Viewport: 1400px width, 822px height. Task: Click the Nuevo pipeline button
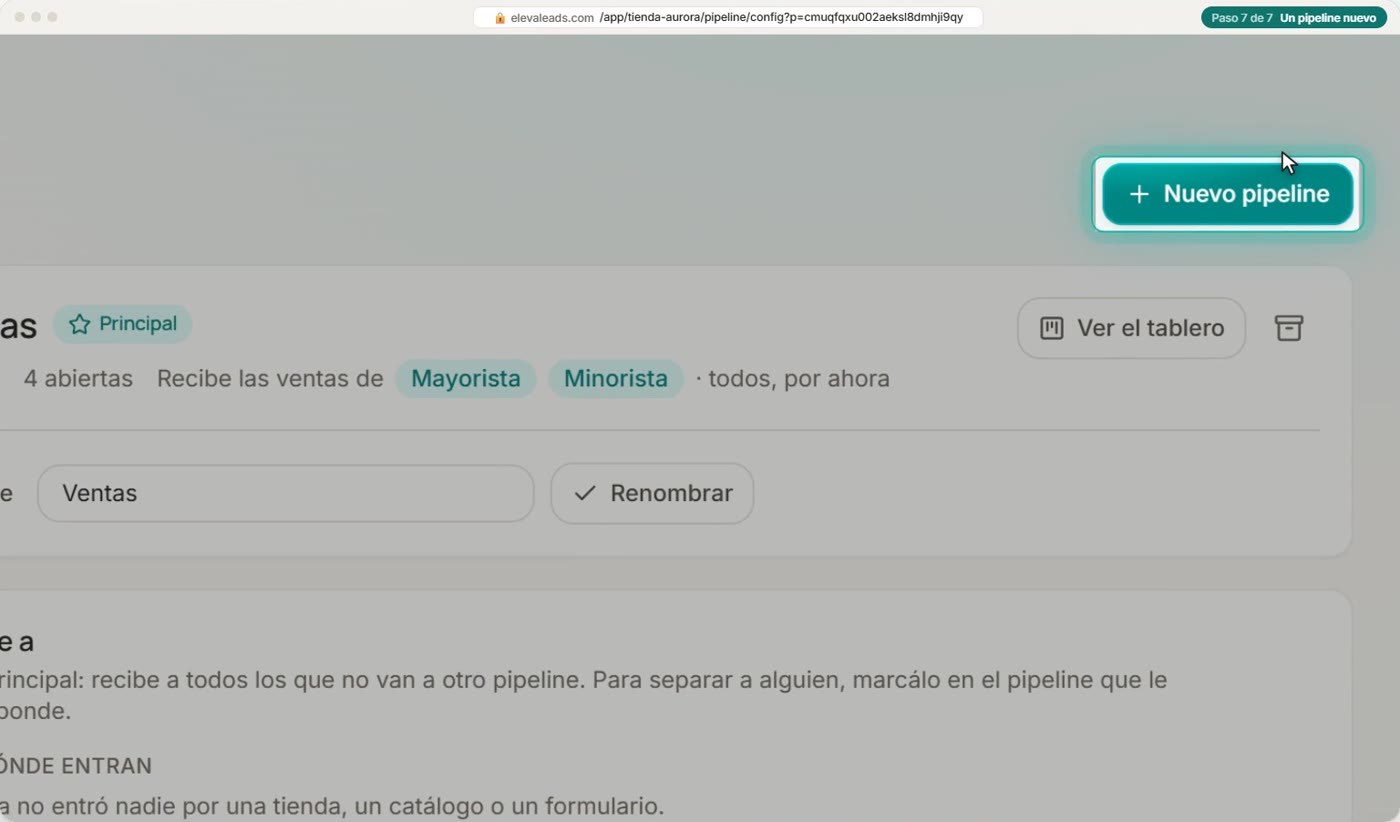(1227, 194)
